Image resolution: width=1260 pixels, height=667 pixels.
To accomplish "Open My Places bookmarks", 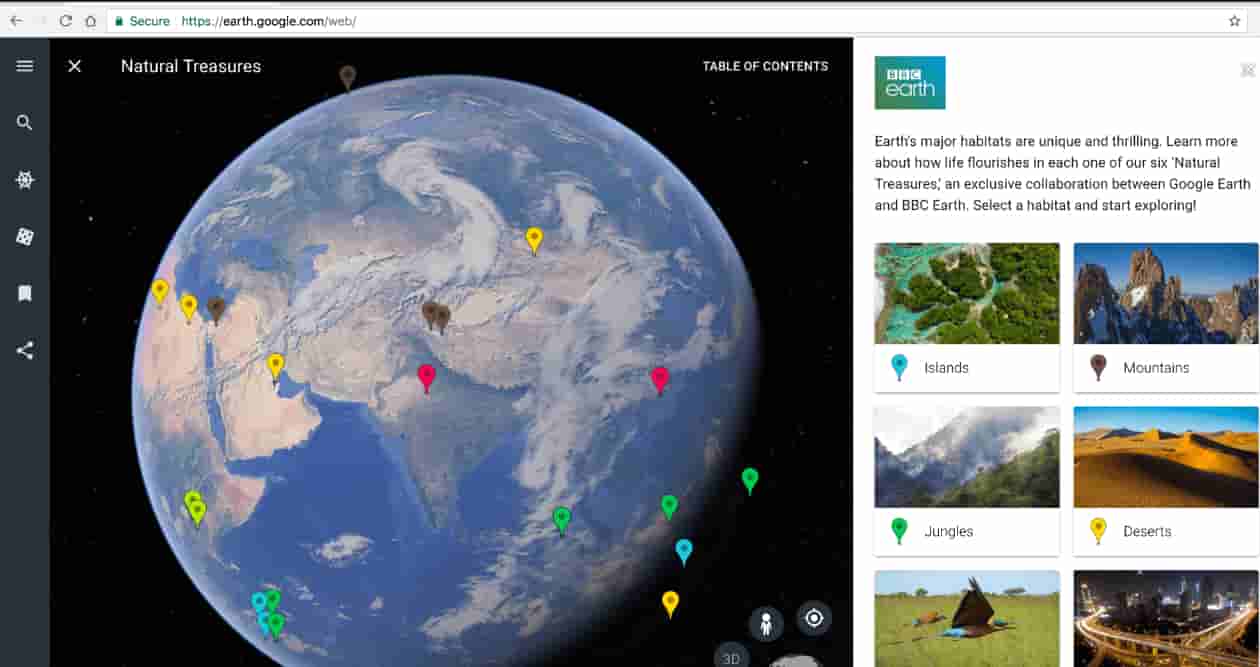I will 24,292.
